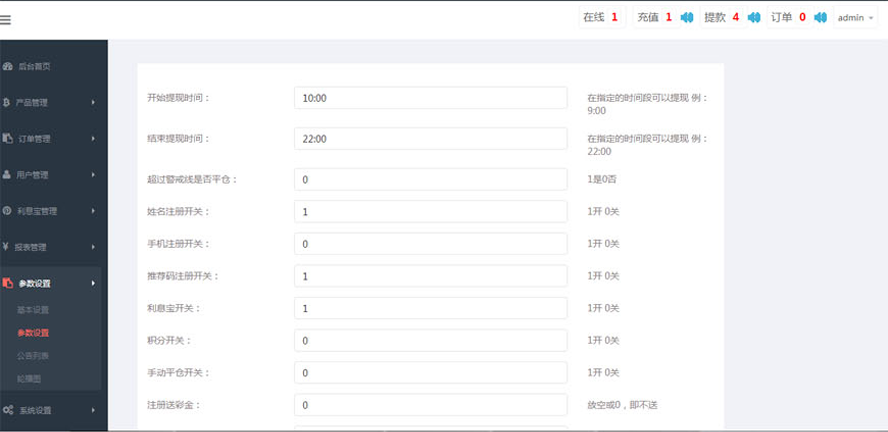888x432 pixels.
Task: Click the 注册送彩金 input field
Action: click(x=430, y=405)
